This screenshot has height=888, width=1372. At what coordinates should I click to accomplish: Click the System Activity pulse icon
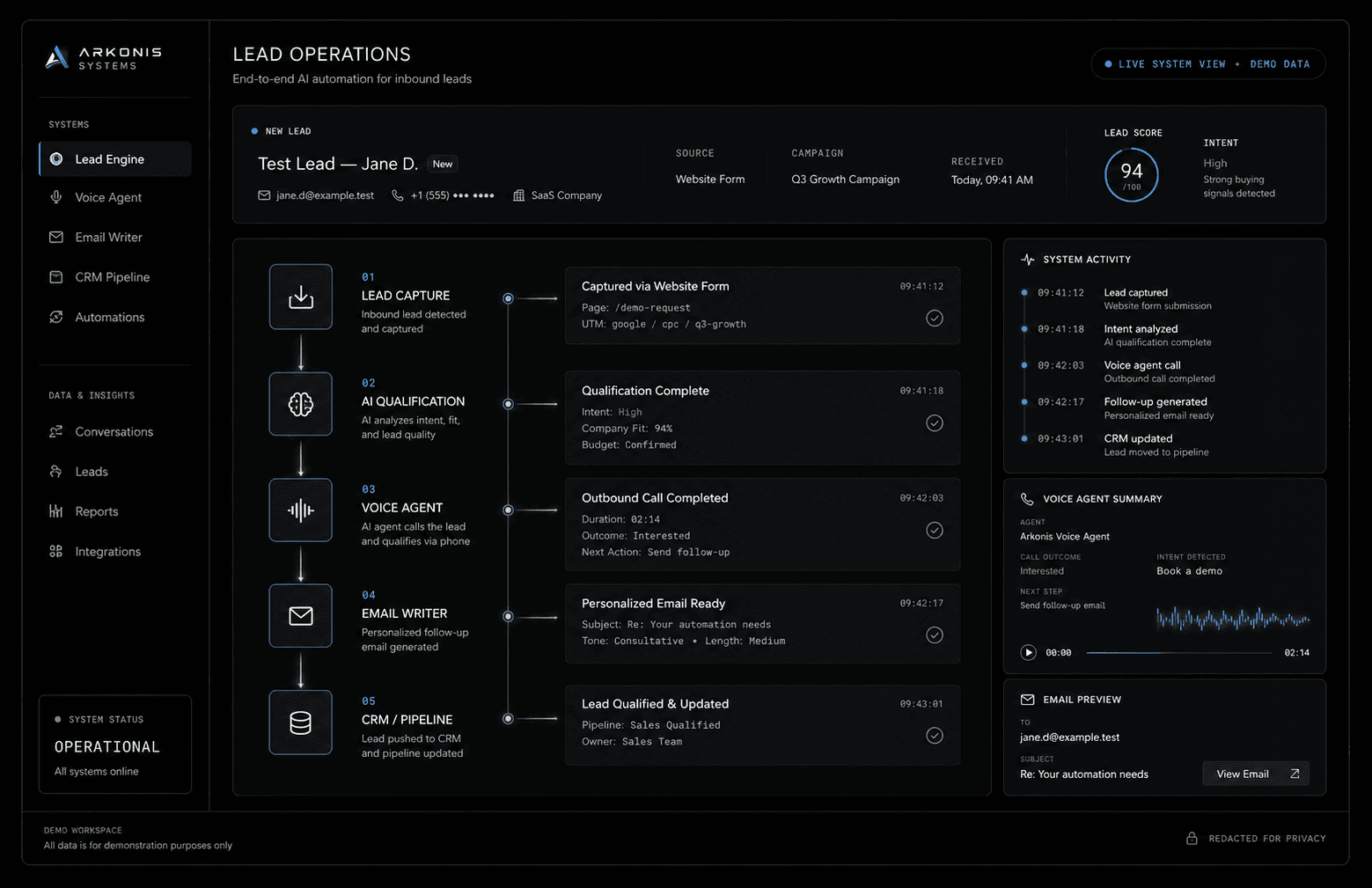click(1028, 260)
